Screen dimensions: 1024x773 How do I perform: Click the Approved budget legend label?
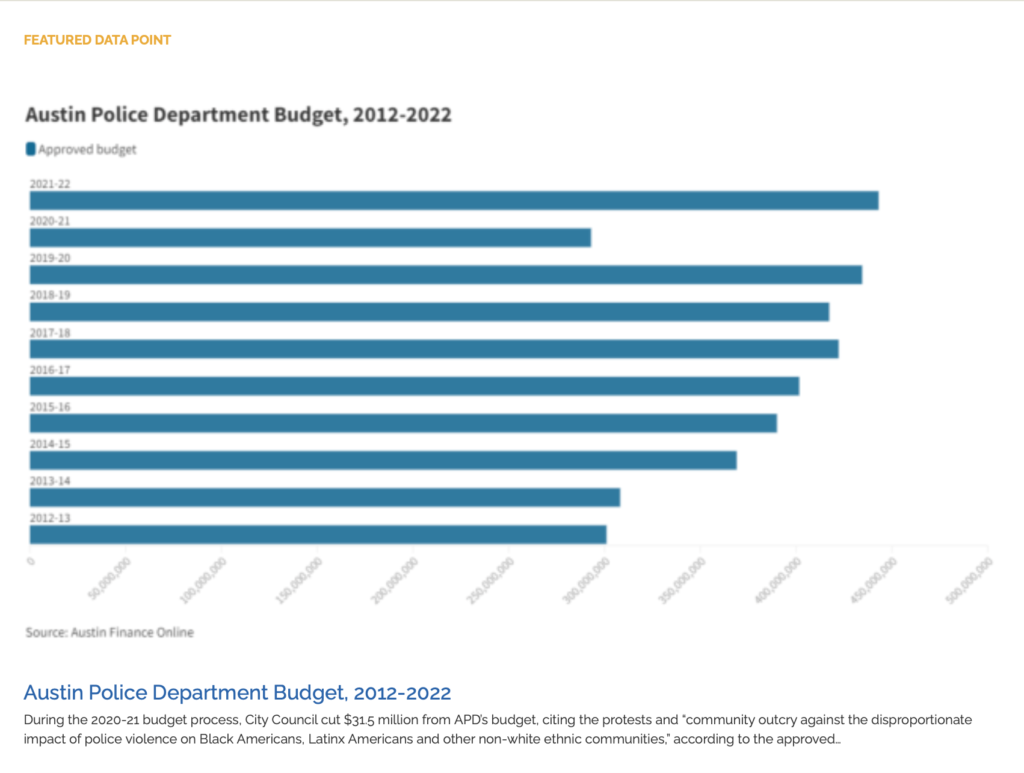click(x=87, y=149)
